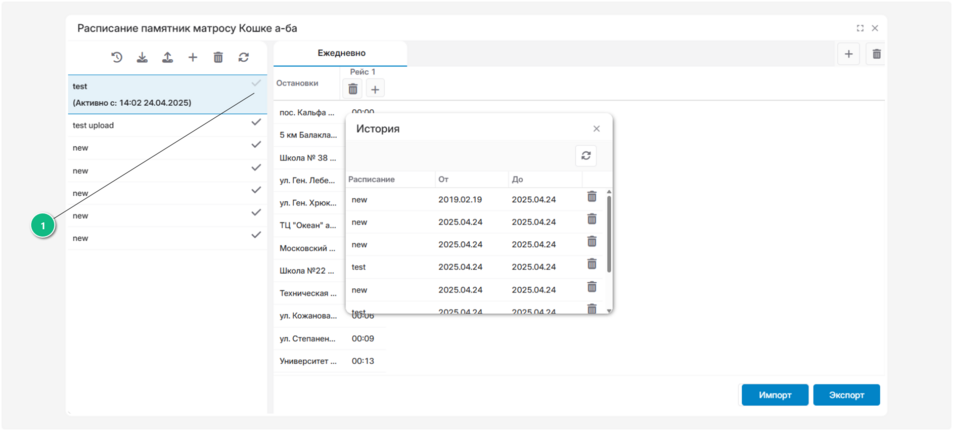Close the История popup
This screenshot has height=431, width=953.
(597, 129)
